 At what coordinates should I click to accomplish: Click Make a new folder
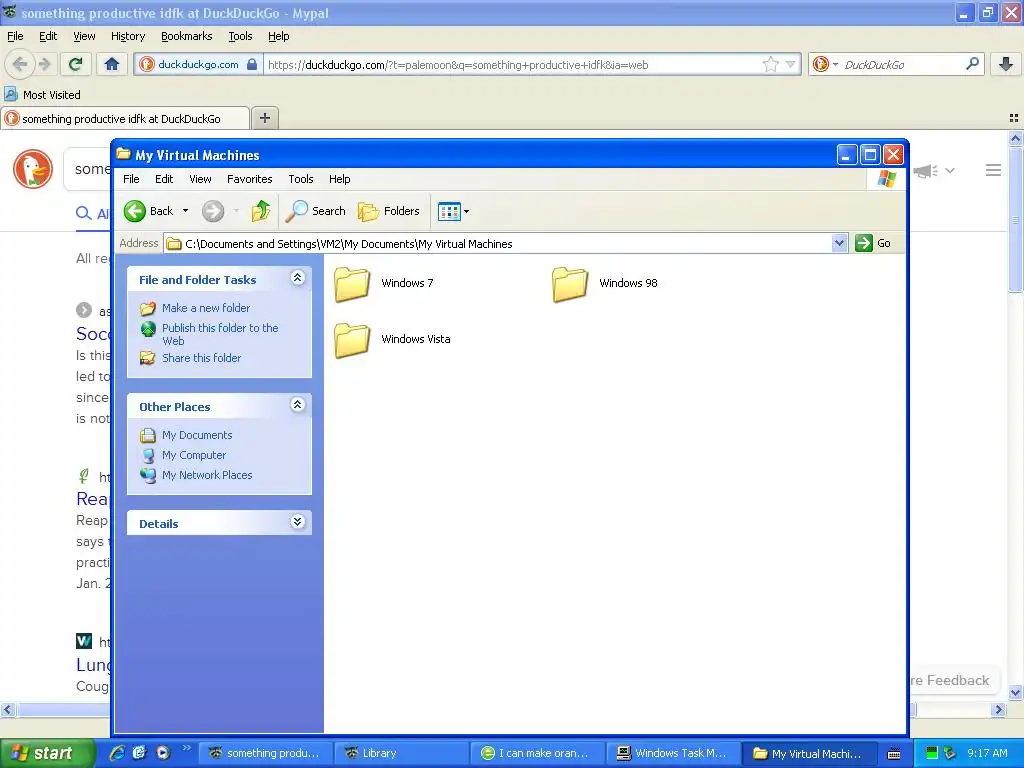[x=206, y=308]
